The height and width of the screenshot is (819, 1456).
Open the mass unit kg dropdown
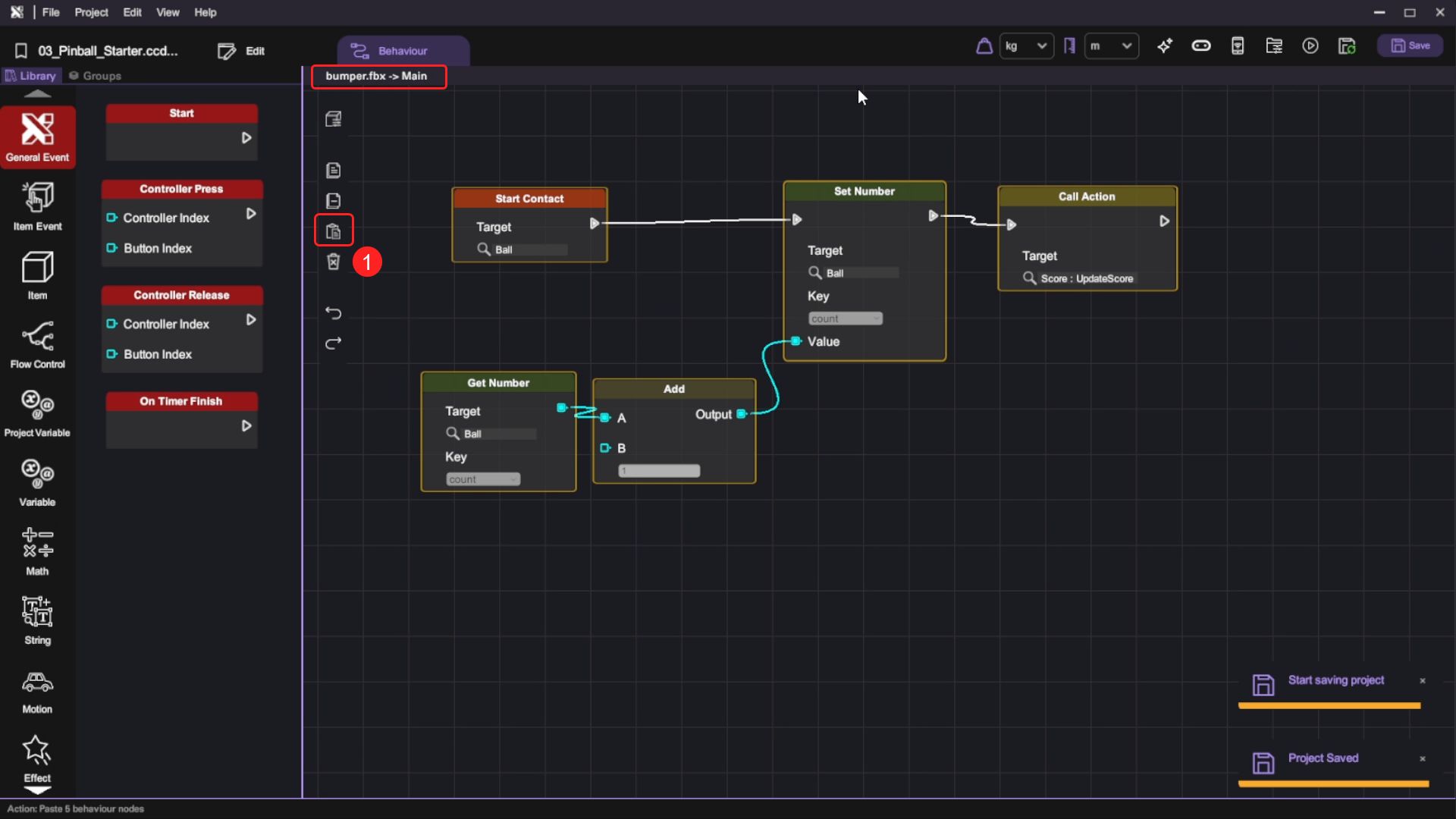(1025, 46)
